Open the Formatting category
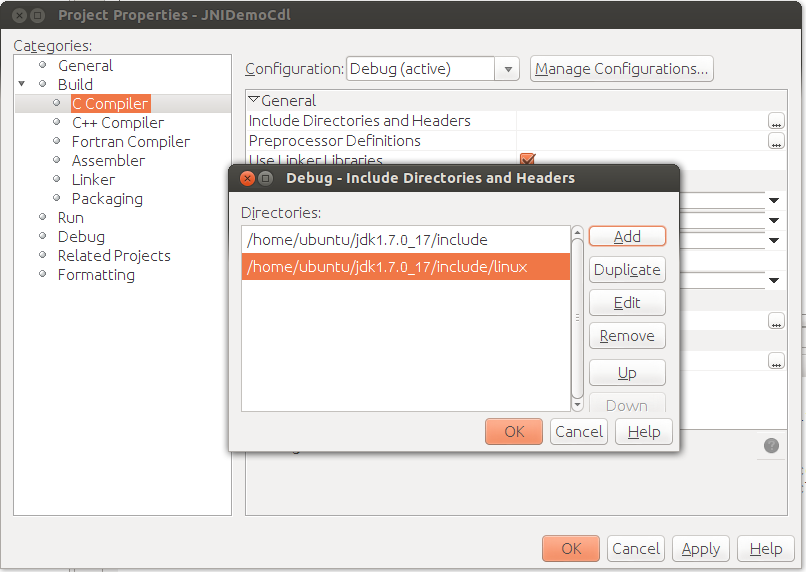 point(96,274)
